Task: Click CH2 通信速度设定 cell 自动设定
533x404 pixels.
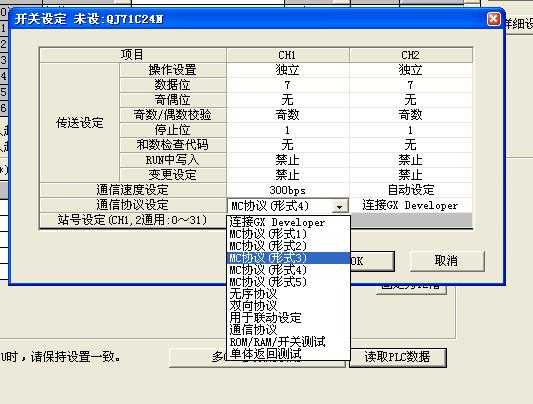Action: coord(411,190)
